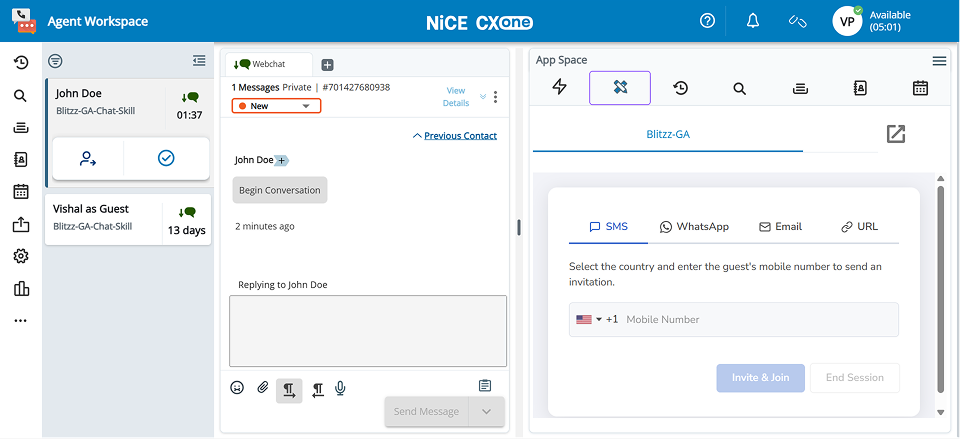Open notifications bell icon
This screenshot has width=960, height=439.
pyautogui.click(x=752, y=21)
